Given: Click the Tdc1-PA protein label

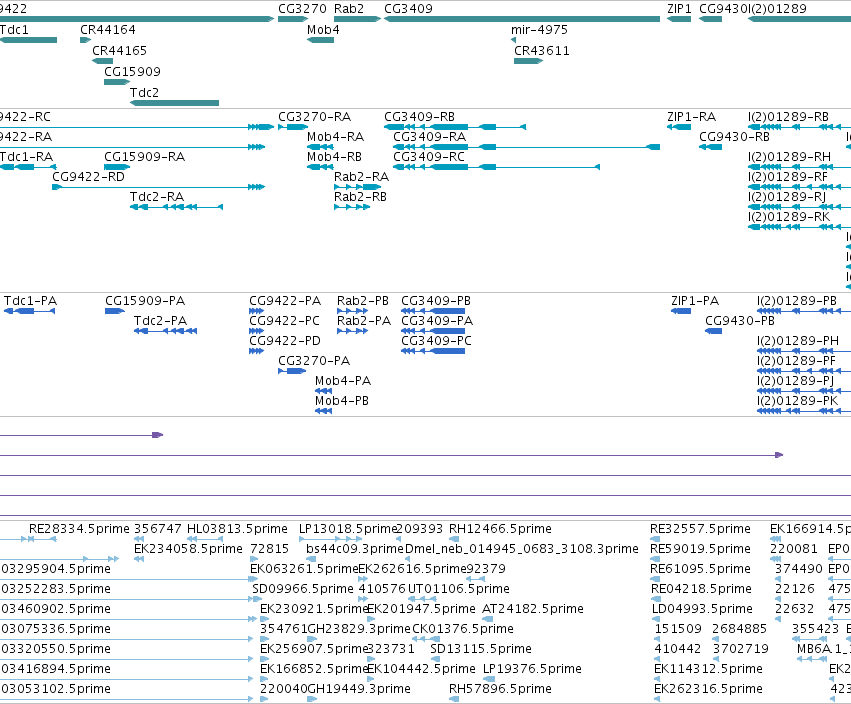Looking at the screenshot, I should pyautogui.click(x=30, y=301).
